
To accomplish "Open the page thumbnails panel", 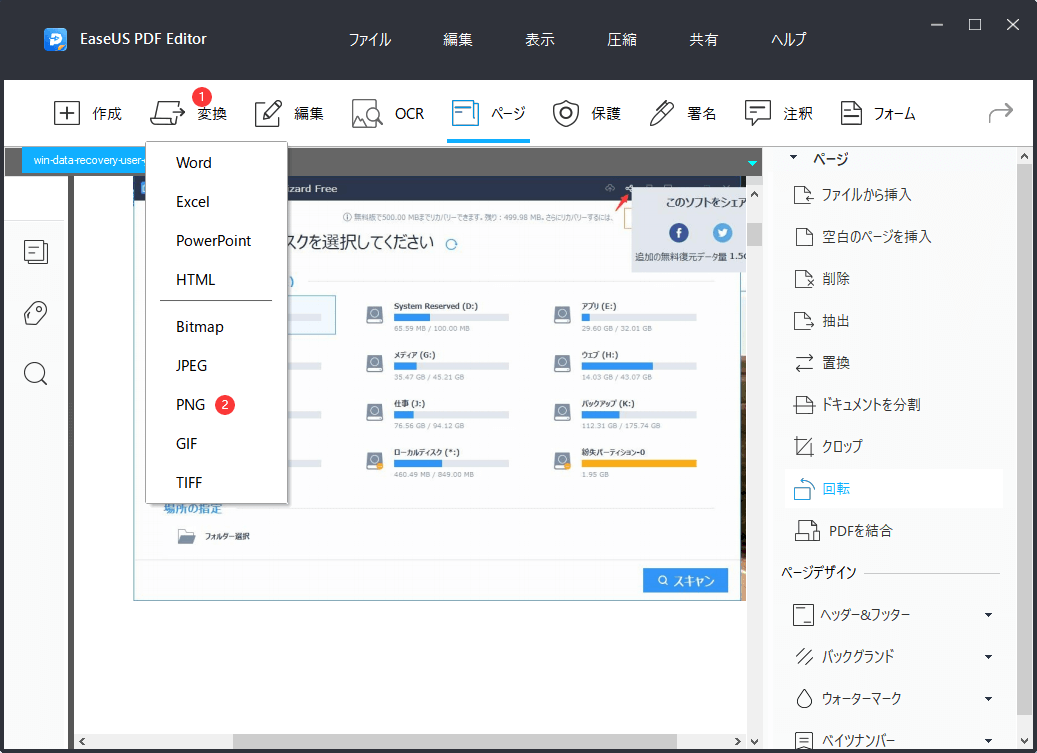I will pos(35,252).
